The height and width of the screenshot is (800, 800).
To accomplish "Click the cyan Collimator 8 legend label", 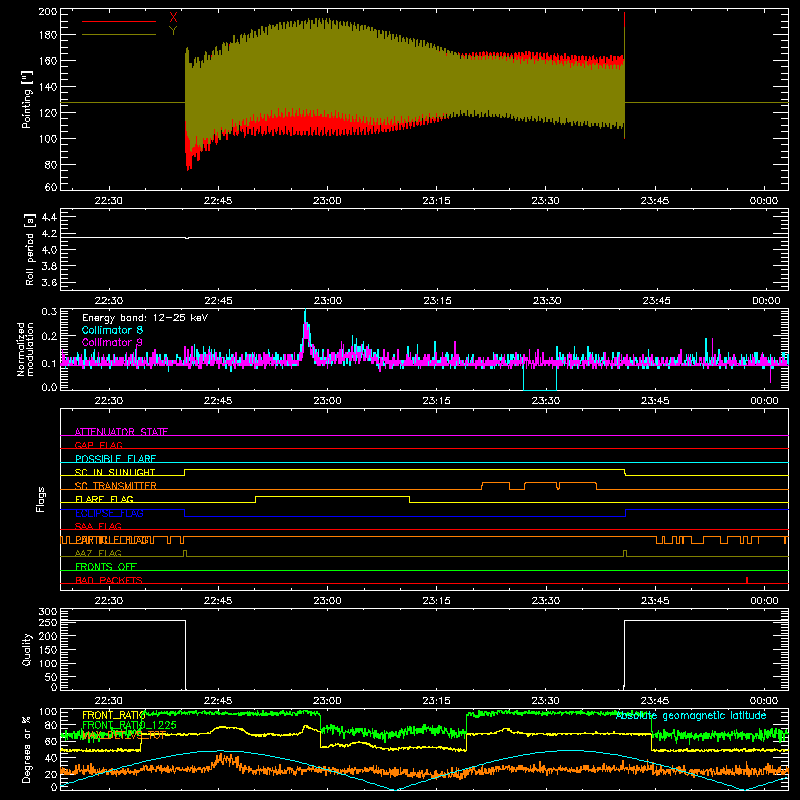I will (112, 330).
